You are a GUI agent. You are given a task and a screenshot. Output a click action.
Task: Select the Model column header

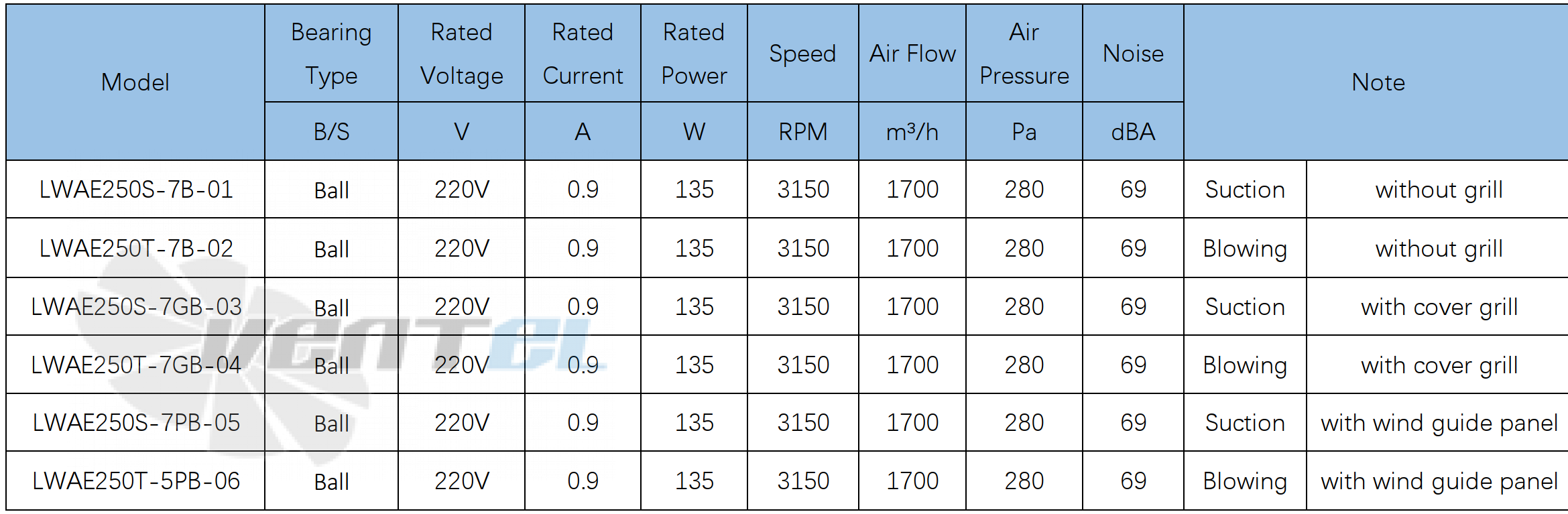pos(135,82)
